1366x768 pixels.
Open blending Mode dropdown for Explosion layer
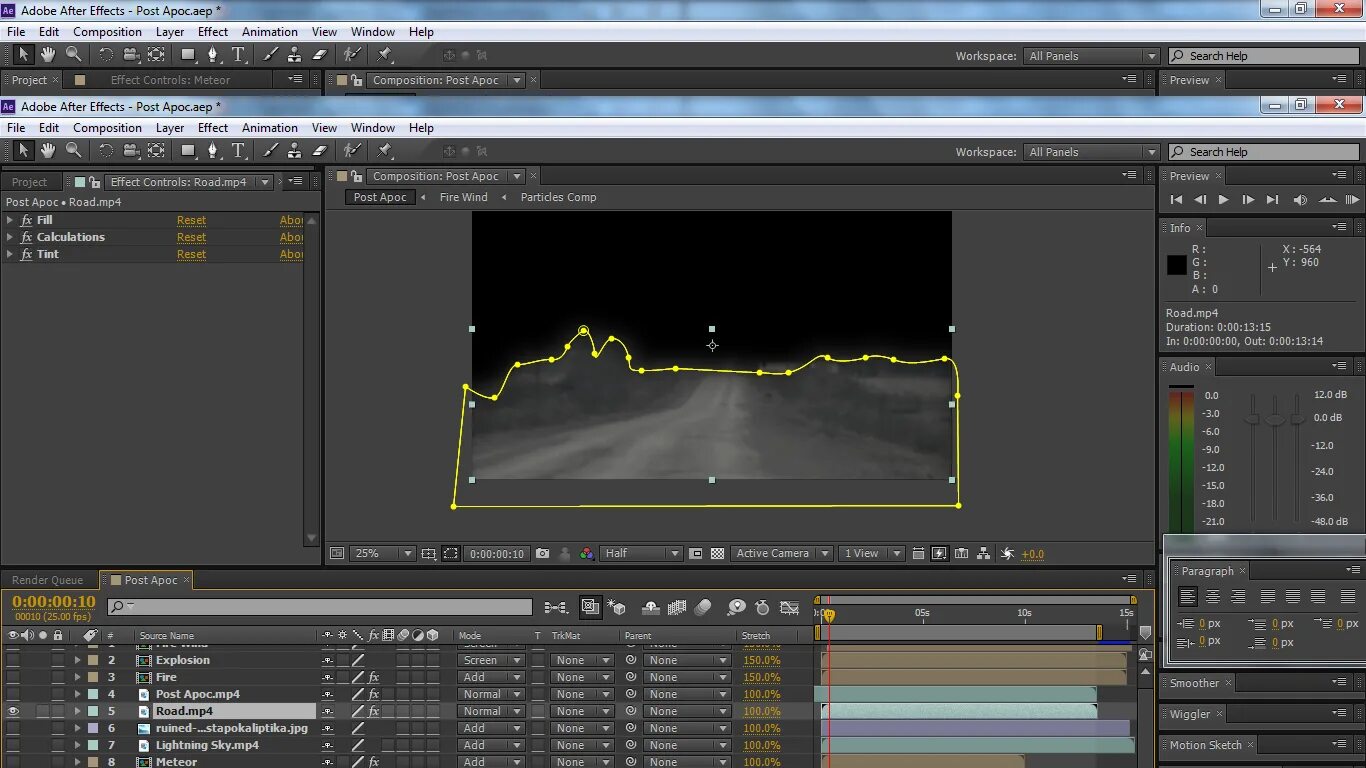click(491, 660)
